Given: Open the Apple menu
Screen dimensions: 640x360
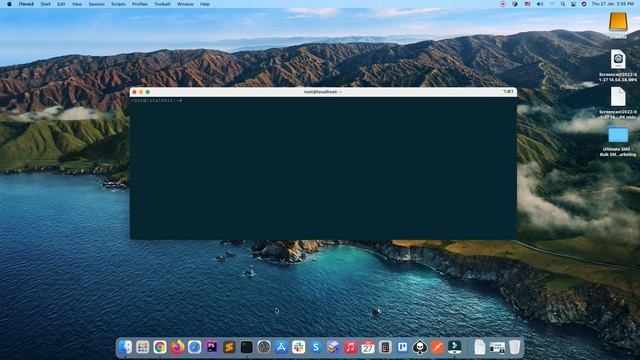Looking at the screenshot, I should (x=9, y=4).
